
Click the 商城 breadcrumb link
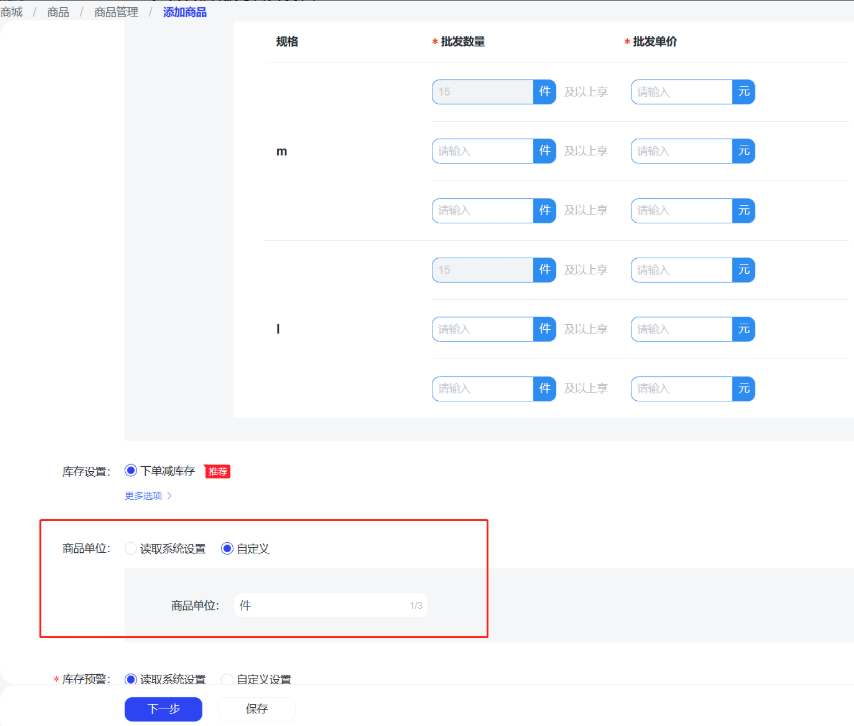point(12,12)
